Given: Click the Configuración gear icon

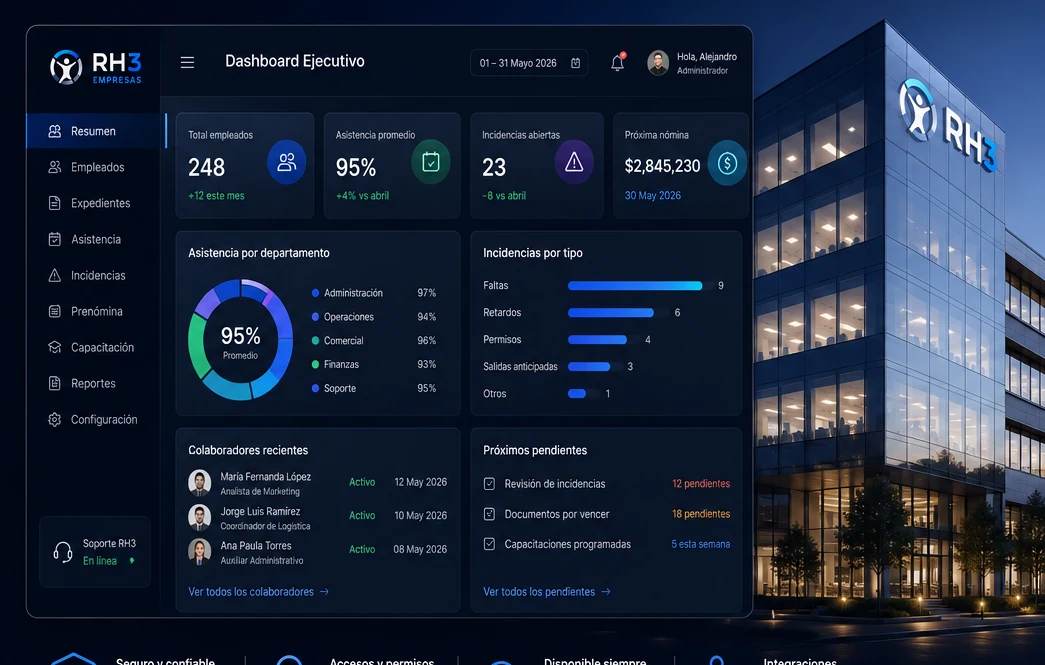Looking at the screenshot, I should [55, 419].
